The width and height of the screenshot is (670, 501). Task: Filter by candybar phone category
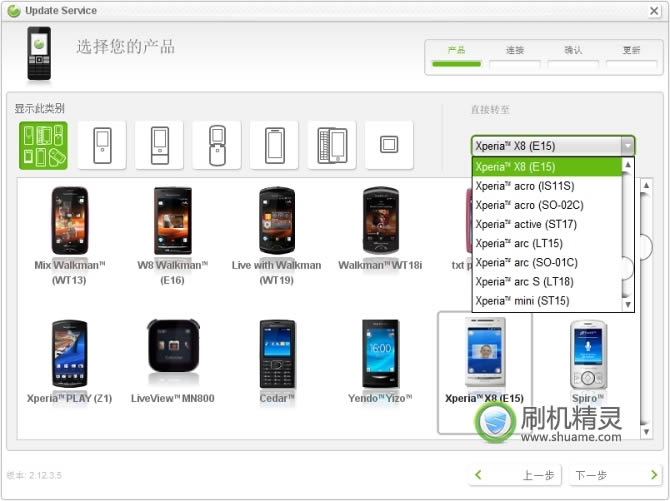pos(101,146)
